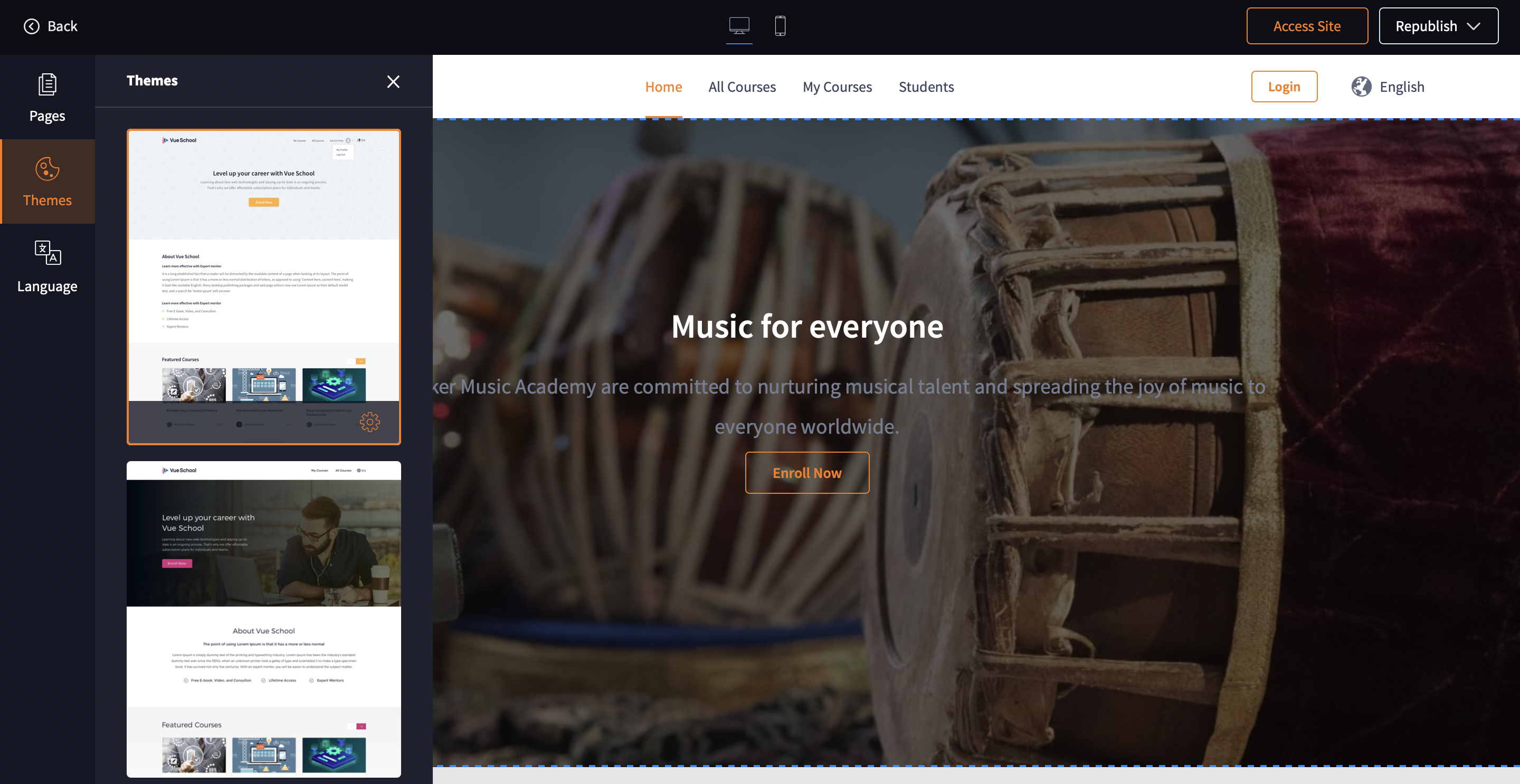Click the Back arrow icon

(x=31, y=26)
